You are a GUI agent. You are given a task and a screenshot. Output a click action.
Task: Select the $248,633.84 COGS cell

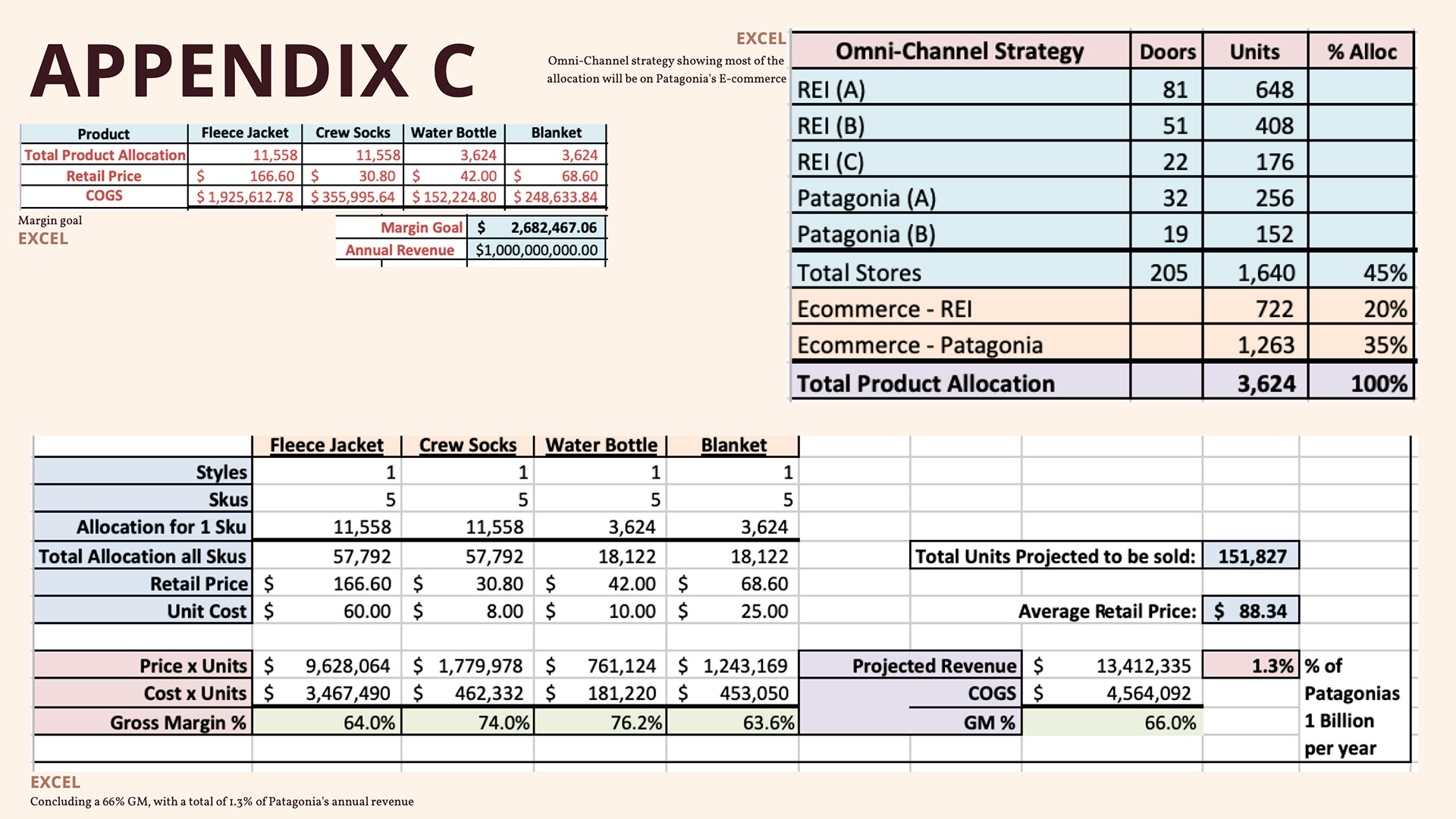click(x=556, y=197)
